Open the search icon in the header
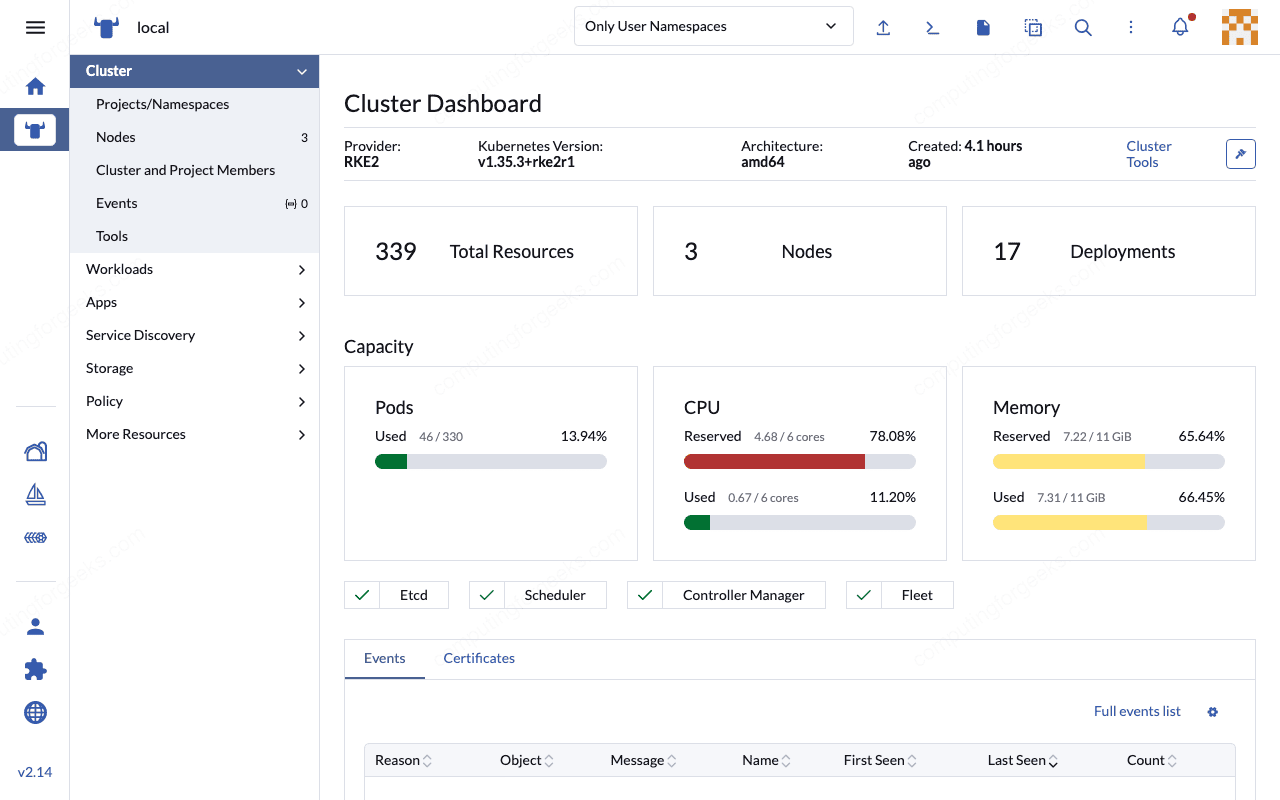 tap(1083, 27)
